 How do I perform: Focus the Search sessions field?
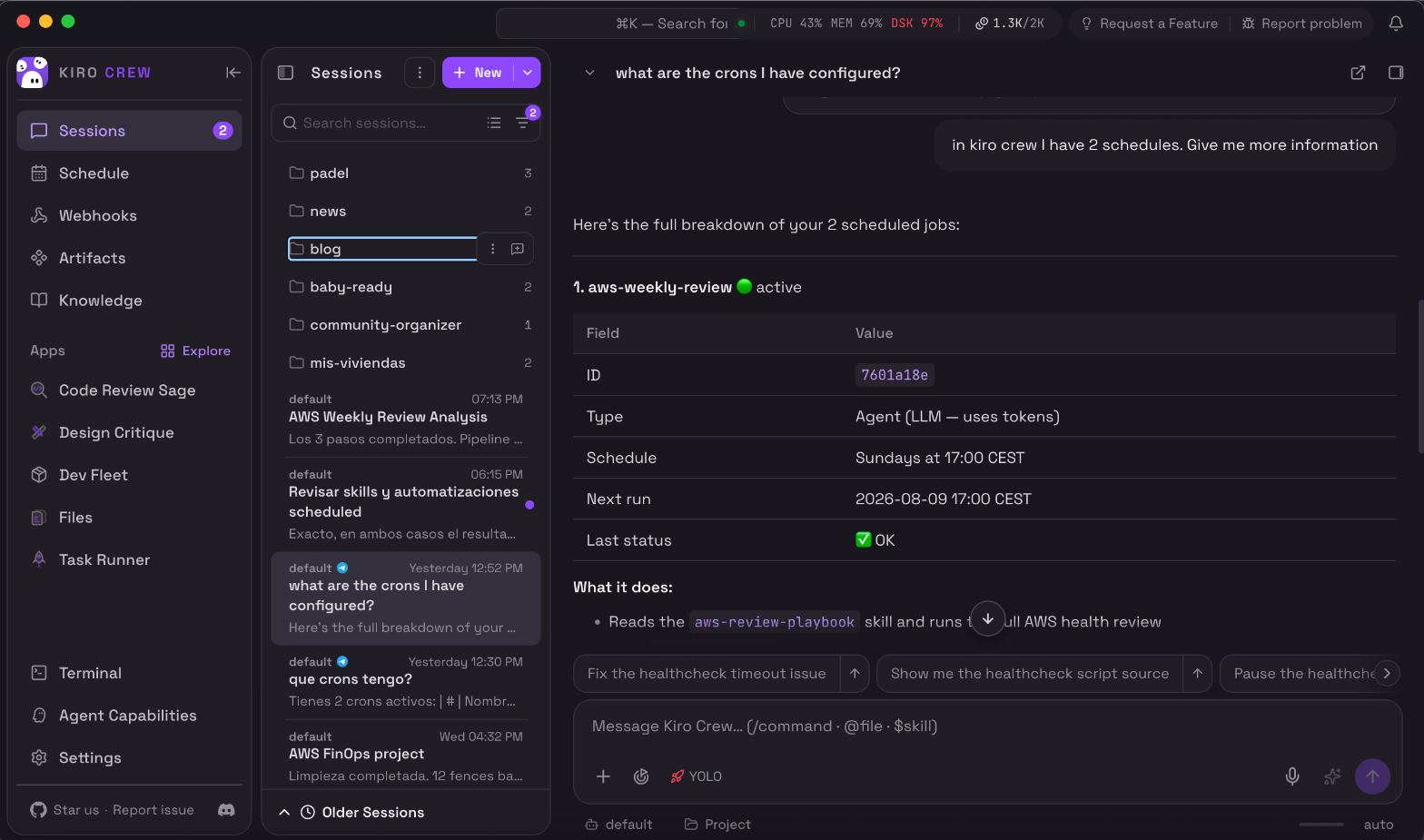point(381,123)
